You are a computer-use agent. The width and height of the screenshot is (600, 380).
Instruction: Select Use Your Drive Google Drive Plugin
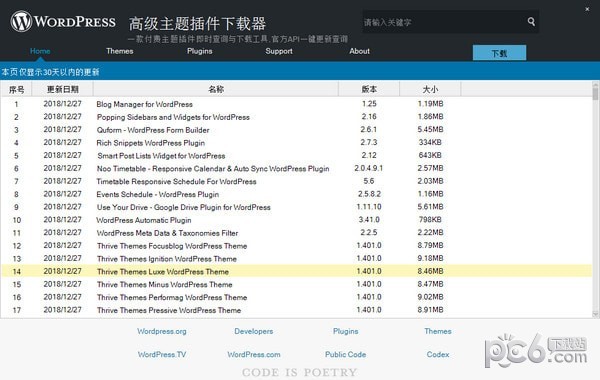(297, 207)
